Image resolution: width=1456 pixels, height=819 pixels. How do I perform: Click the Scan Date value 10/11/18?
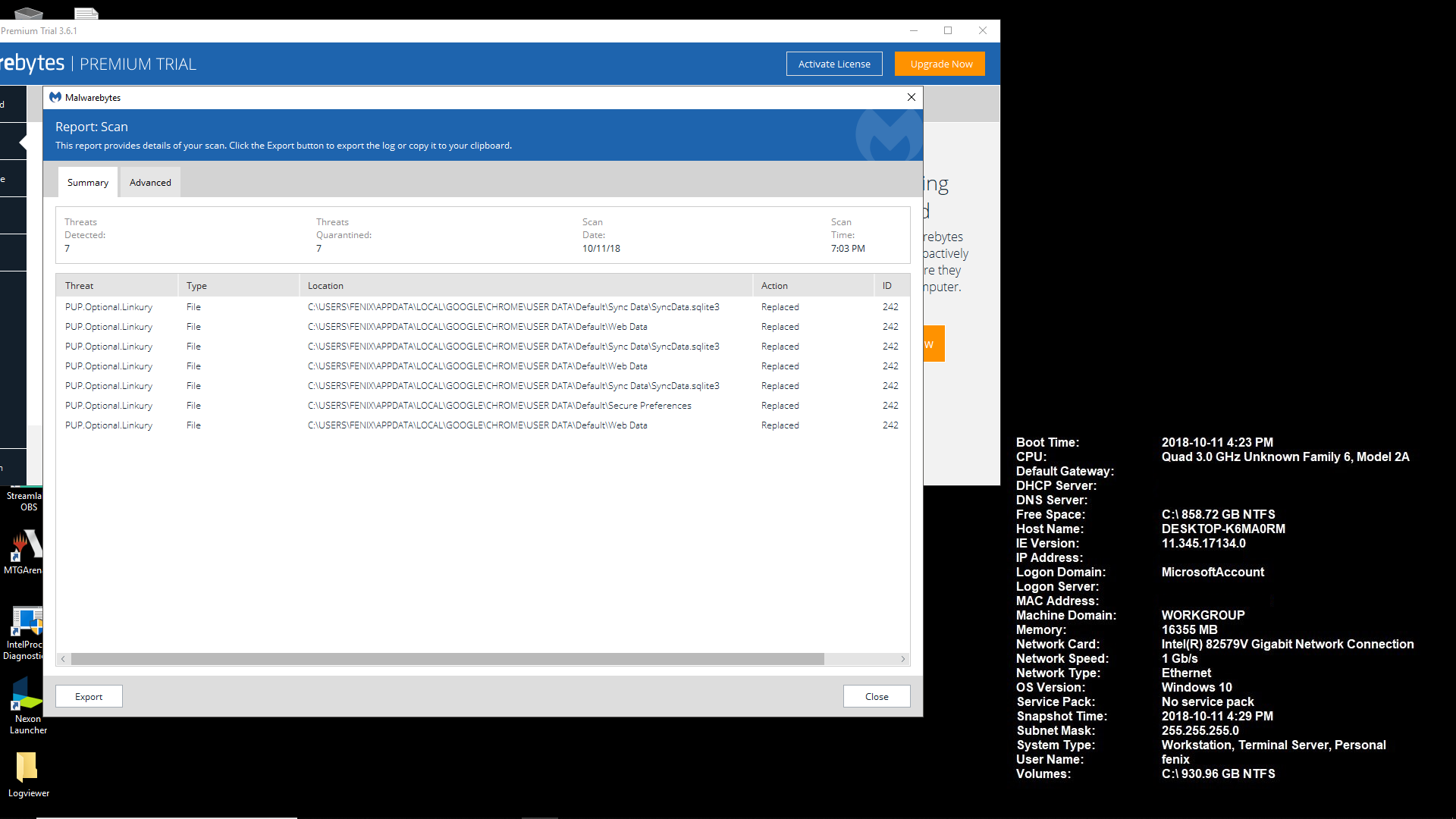coord(601,249)
